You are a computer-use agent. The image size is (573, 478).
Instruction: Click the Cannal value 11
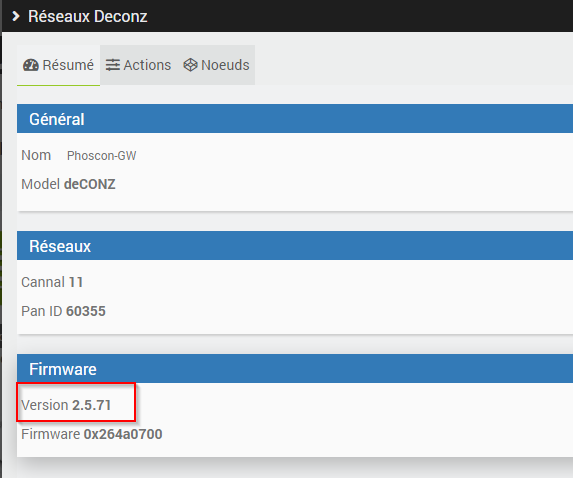point(76,282)
